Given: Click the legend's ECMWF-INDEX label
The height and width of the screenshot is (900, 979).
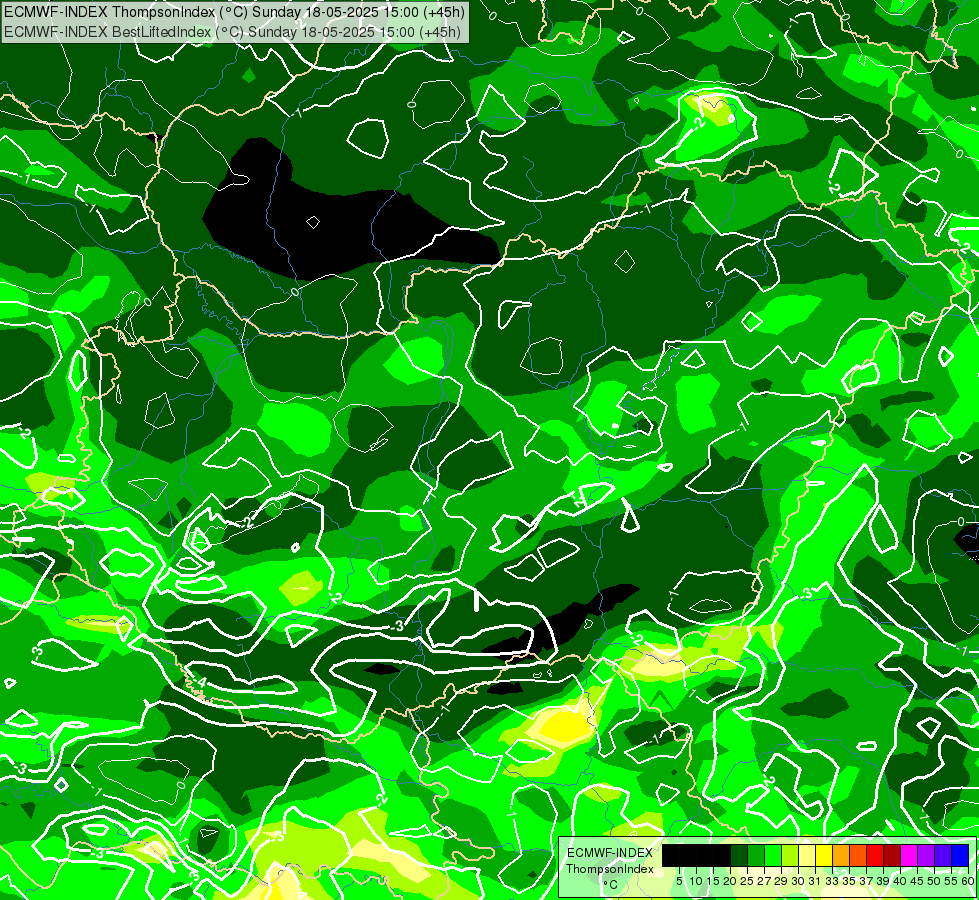Looking at the screenshot, I should (610, 853).
